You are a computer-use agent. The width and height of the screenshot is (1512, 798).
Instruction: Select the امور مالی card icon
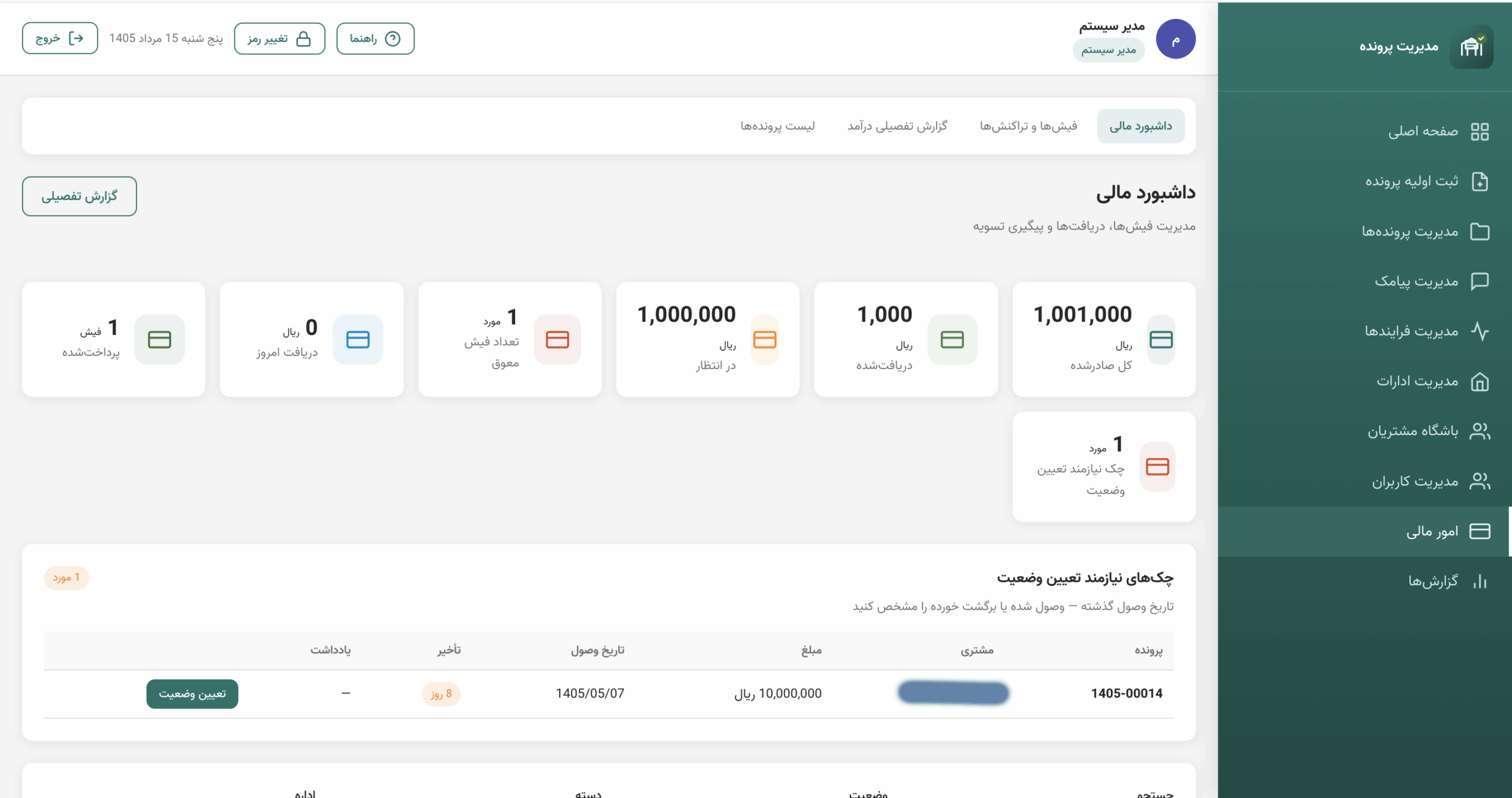(x=1480, y=531)
